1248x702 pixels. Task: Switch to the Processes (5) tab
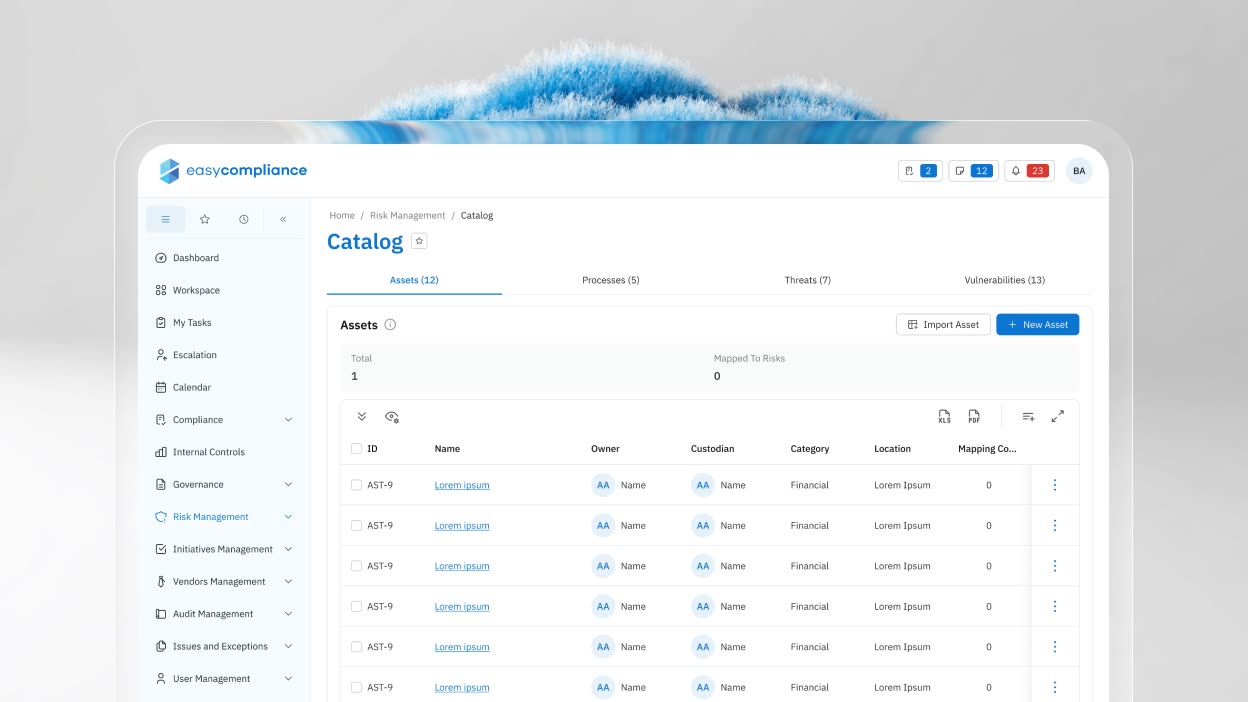pos(610,280)
